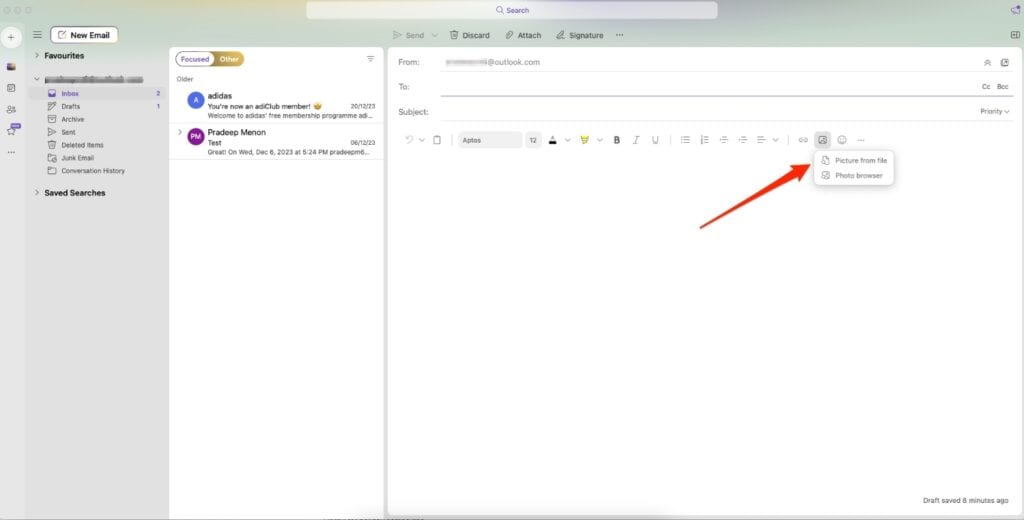Toggle Italic formatting

(635, 140)
